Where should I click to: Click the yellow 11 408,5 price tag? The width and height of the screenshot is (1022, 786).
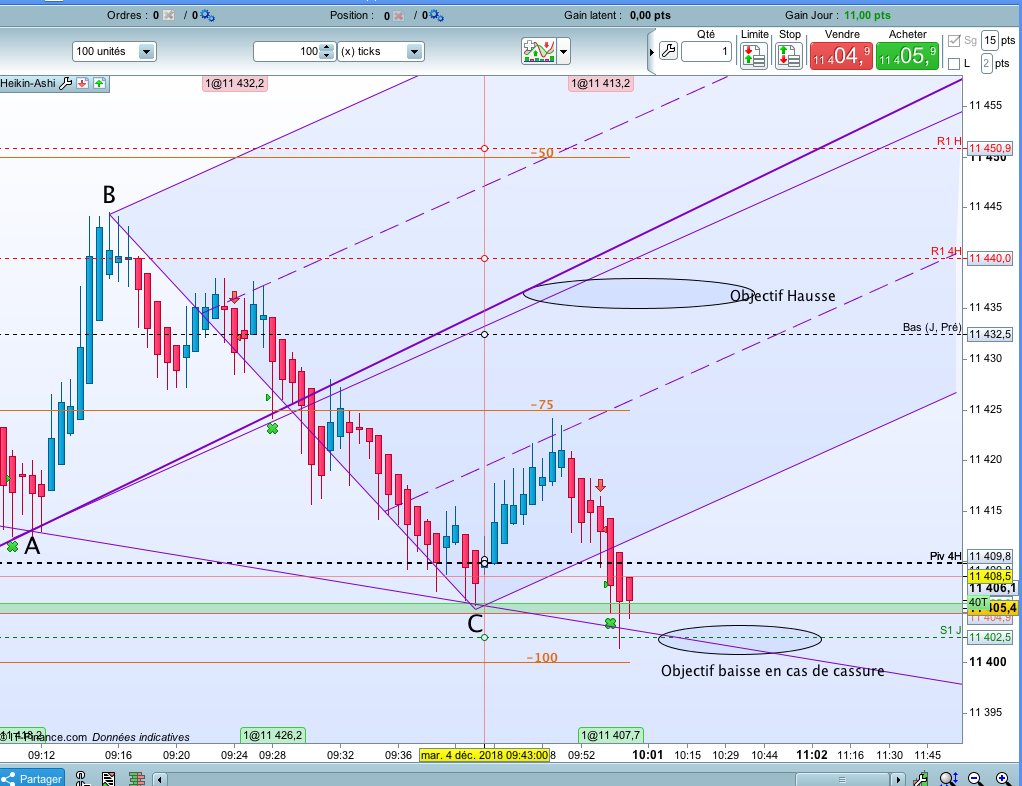[x=990, y=576]
